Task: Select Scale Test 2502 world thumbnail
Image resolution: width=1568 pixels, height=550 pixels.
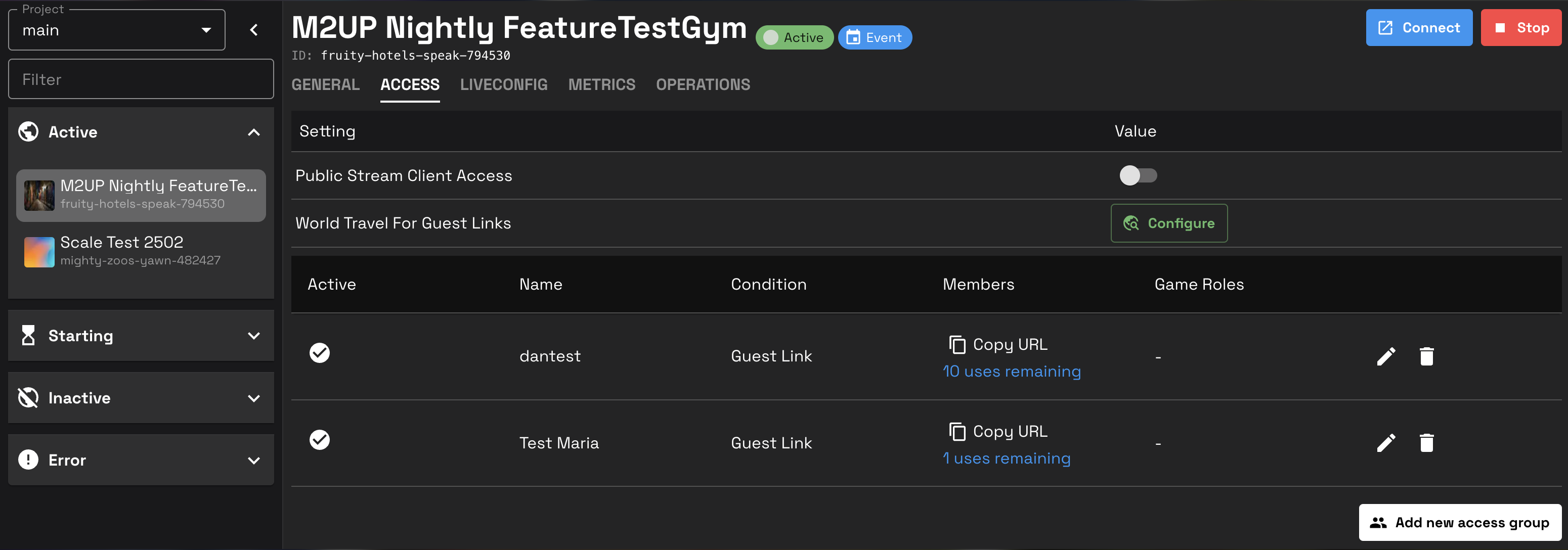Action: click(x=39, y=252)
